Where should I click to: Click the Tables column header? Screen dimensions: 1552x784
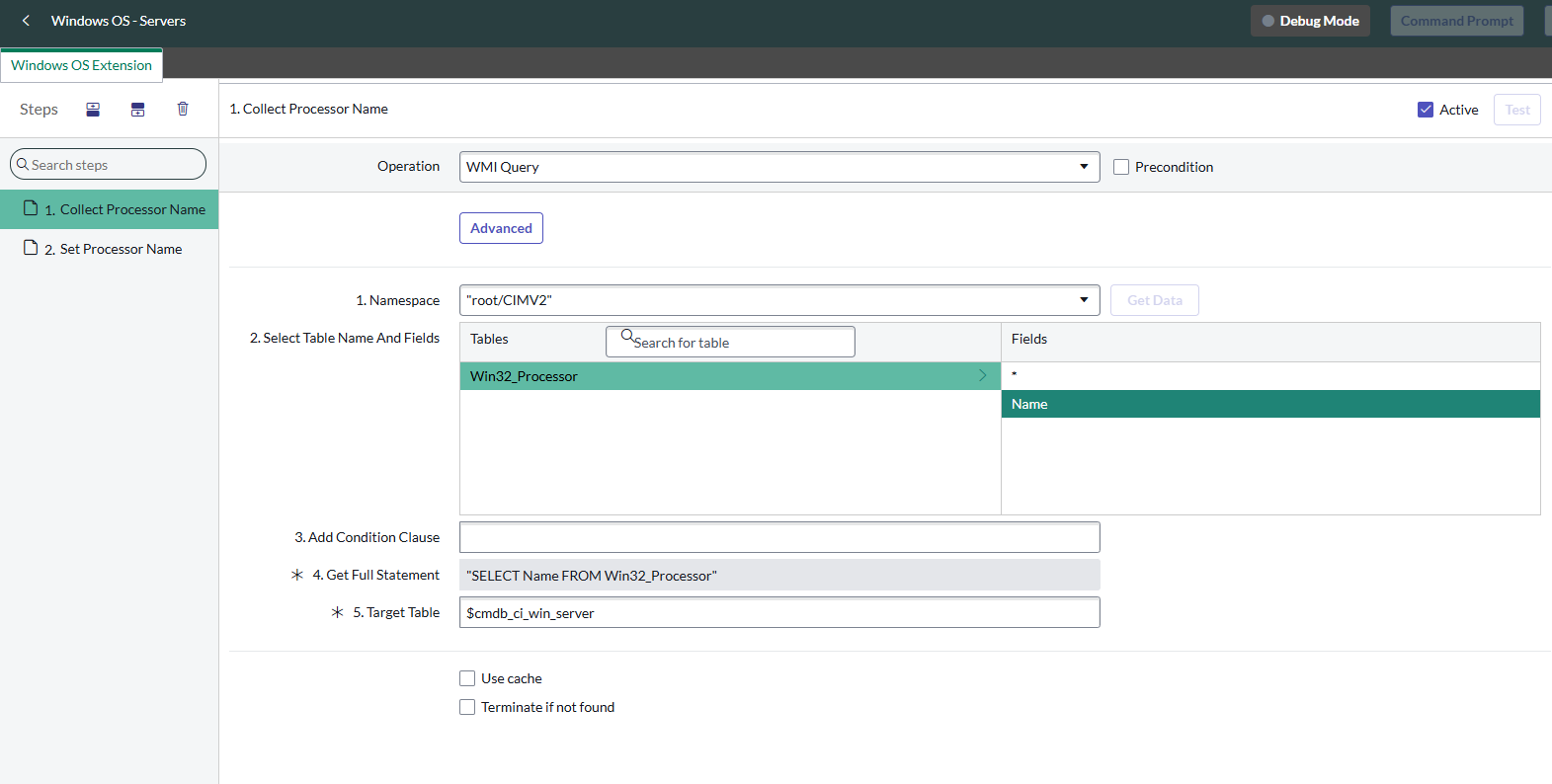click(x=489, y=339)
